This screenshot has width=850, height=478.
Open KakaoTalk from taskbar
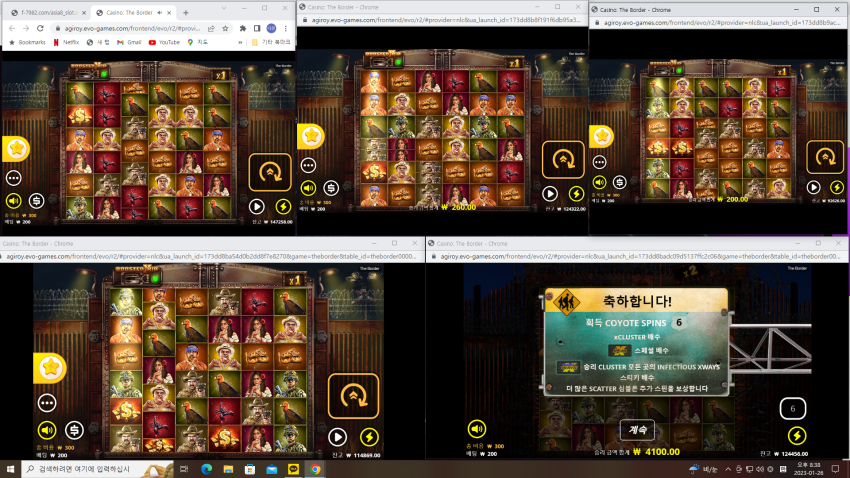(x=293, y=469)
